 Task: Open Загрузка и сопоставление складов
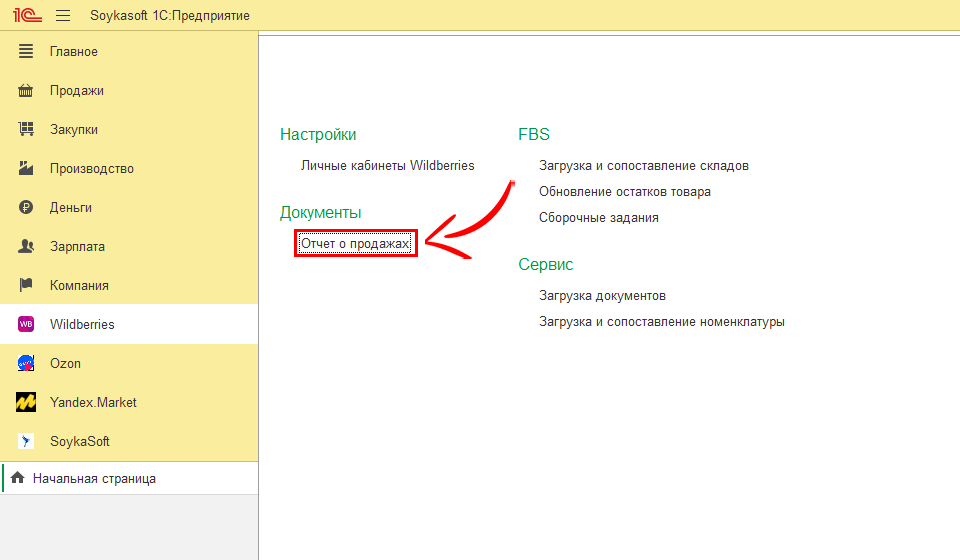(x=643, y=166)
